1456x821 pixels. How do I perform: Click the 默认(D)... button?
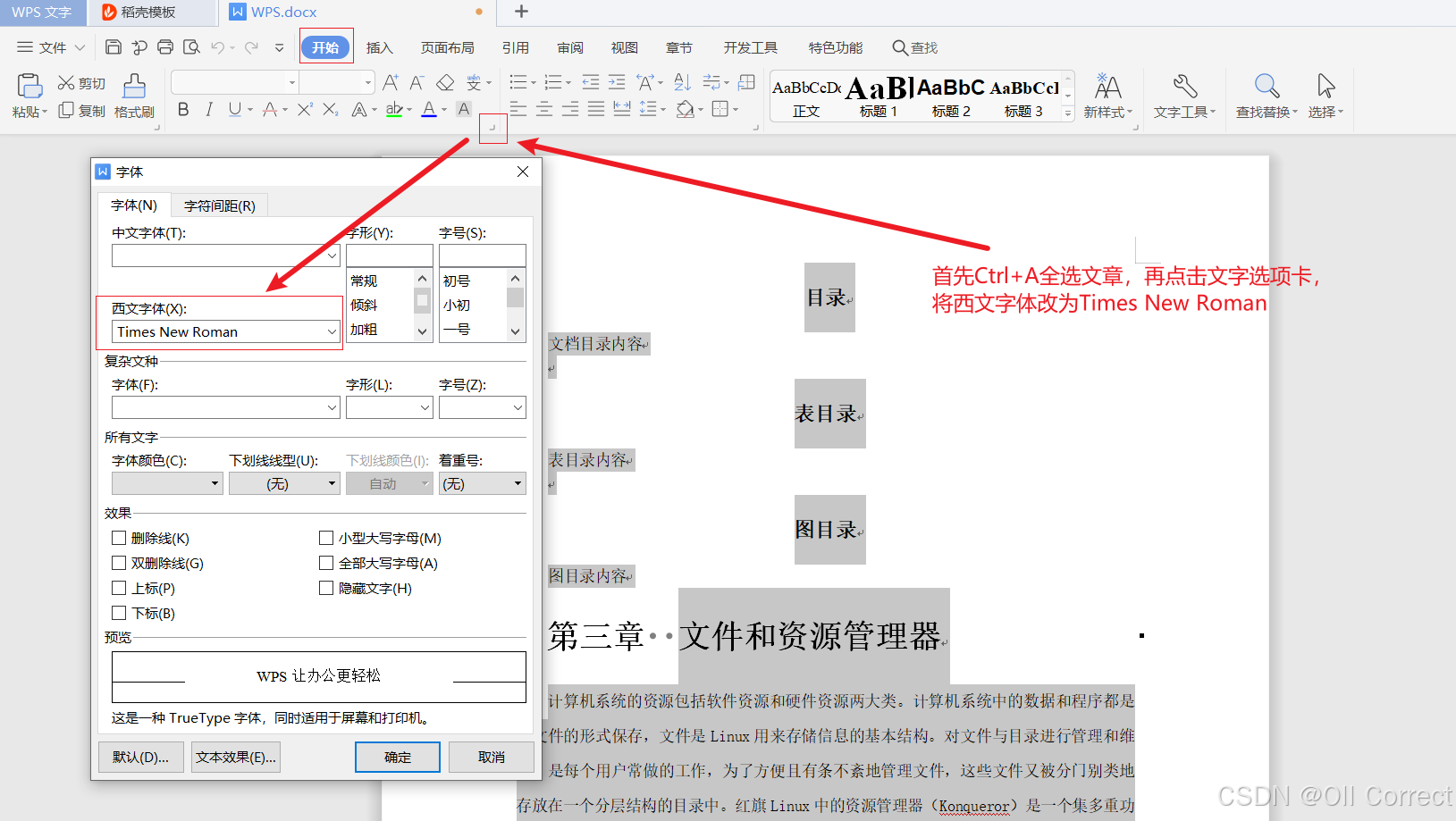click(x=141, y=757)
